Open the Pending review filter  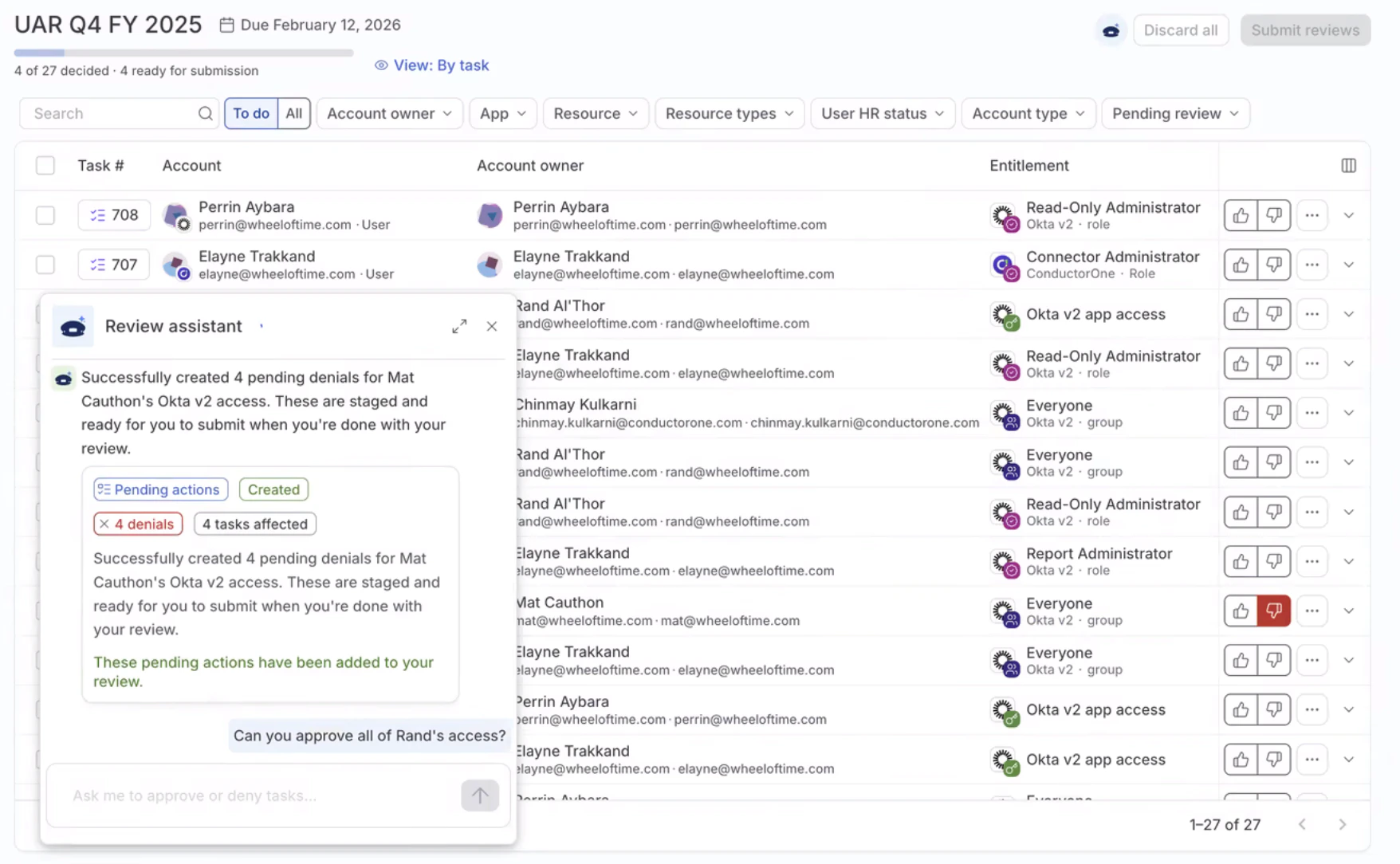pyautogui.click(x=1174, y=113)
